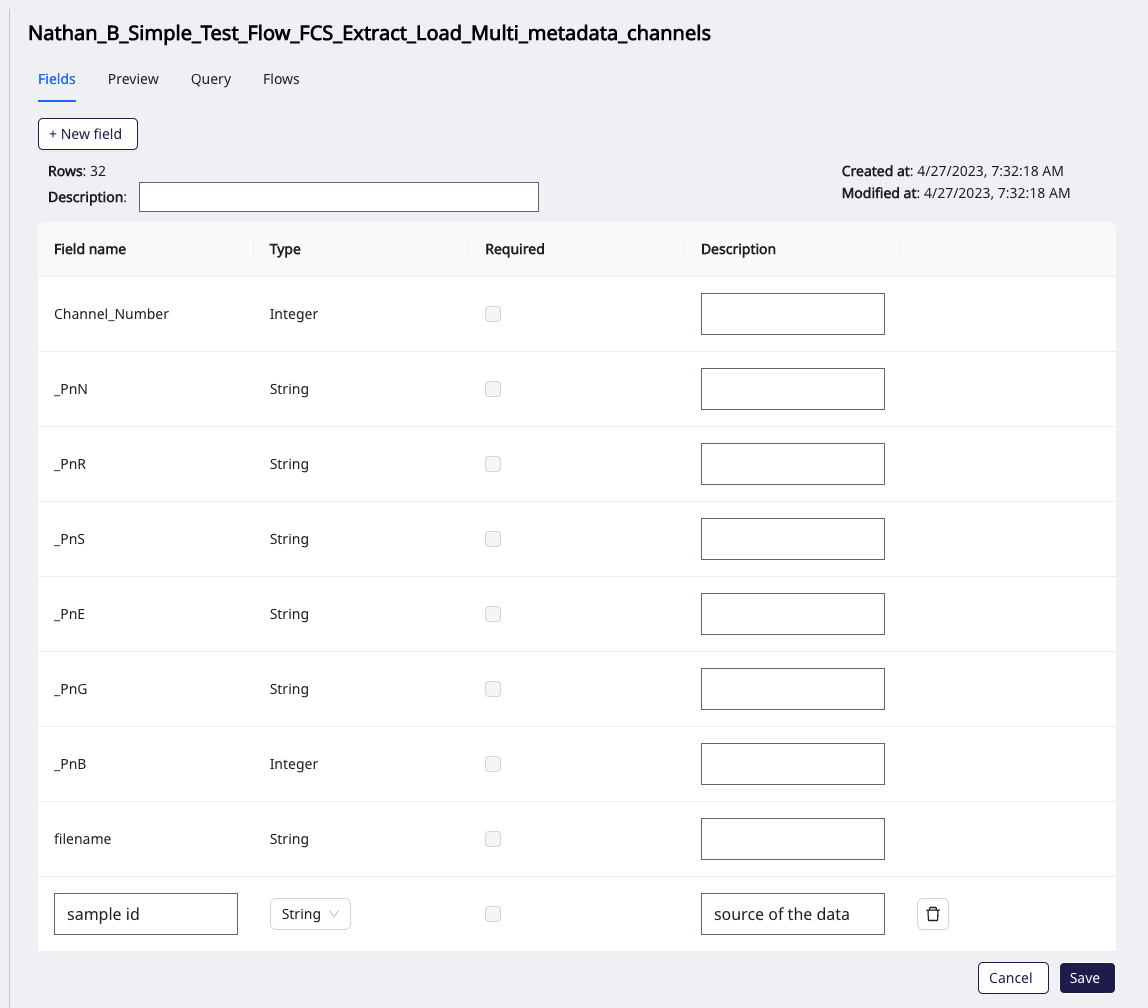Image resolution: width=1148 pixels, height=1008 pixels.
Task: Toggle Required checkbox for _PnN
Action: tap(493, 389)
